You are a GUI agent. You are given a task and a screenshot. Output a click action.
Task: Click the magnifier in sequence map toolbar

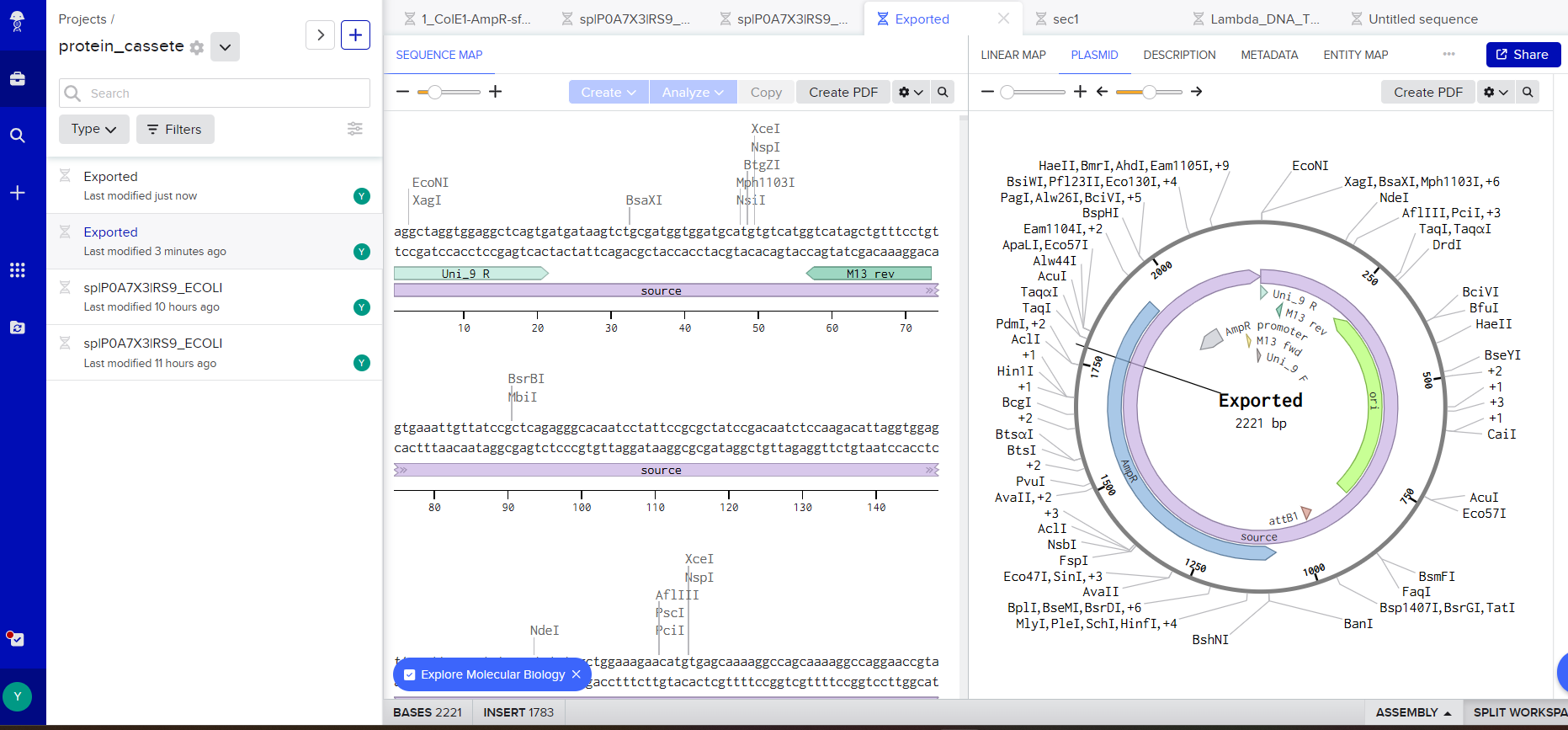(x=943, y=93)
